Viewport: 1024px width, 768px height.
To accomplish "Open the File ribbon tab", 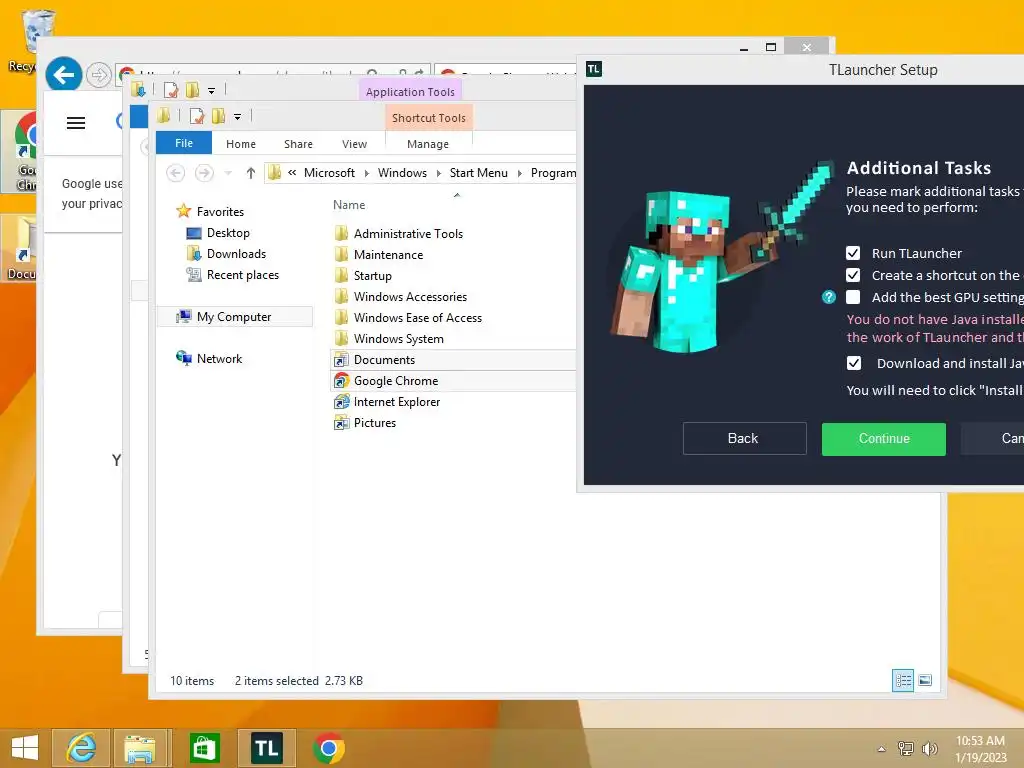I will [184, 143].
